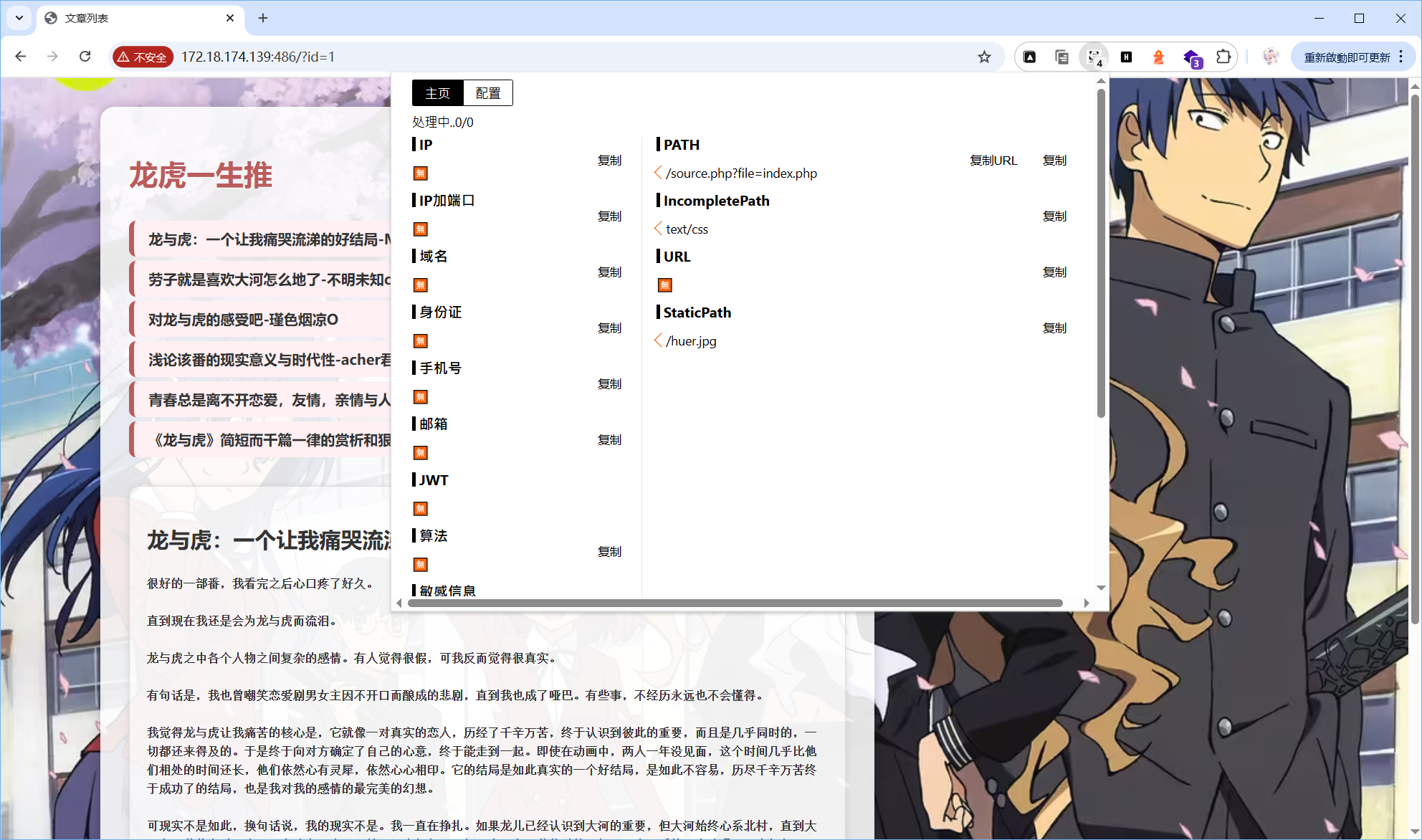Click the popup vertical scrollbar thumb
Image resolution: width=1422 pixels, height=840 pixels.
click(x=1101, y=252)
